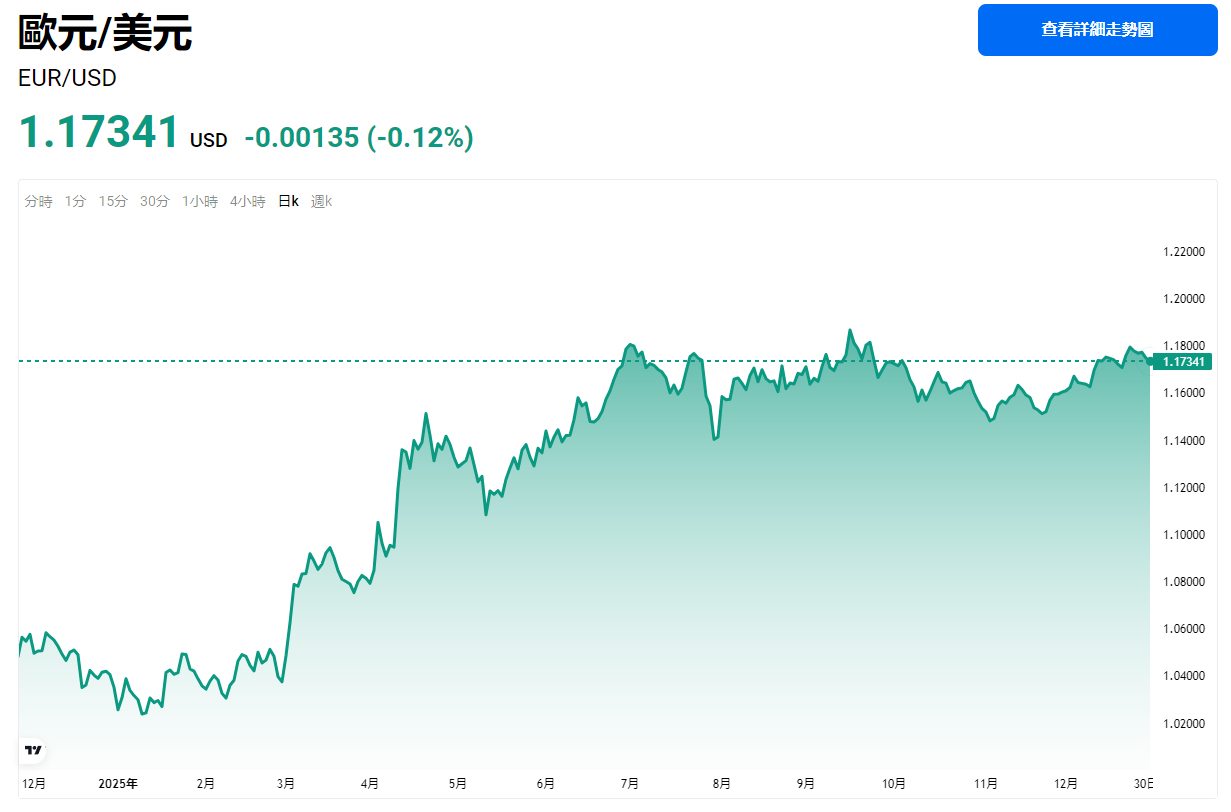
Task: Open the 查看詳細走勢圖 detailed chart button
Action: coord(1097,30)
